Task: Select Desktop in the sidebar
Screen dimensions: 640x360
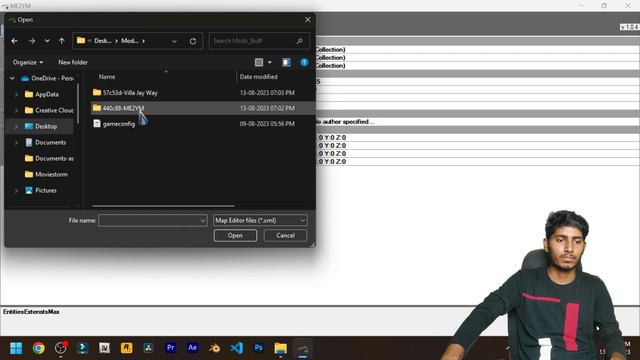Action: pos(41,127)
